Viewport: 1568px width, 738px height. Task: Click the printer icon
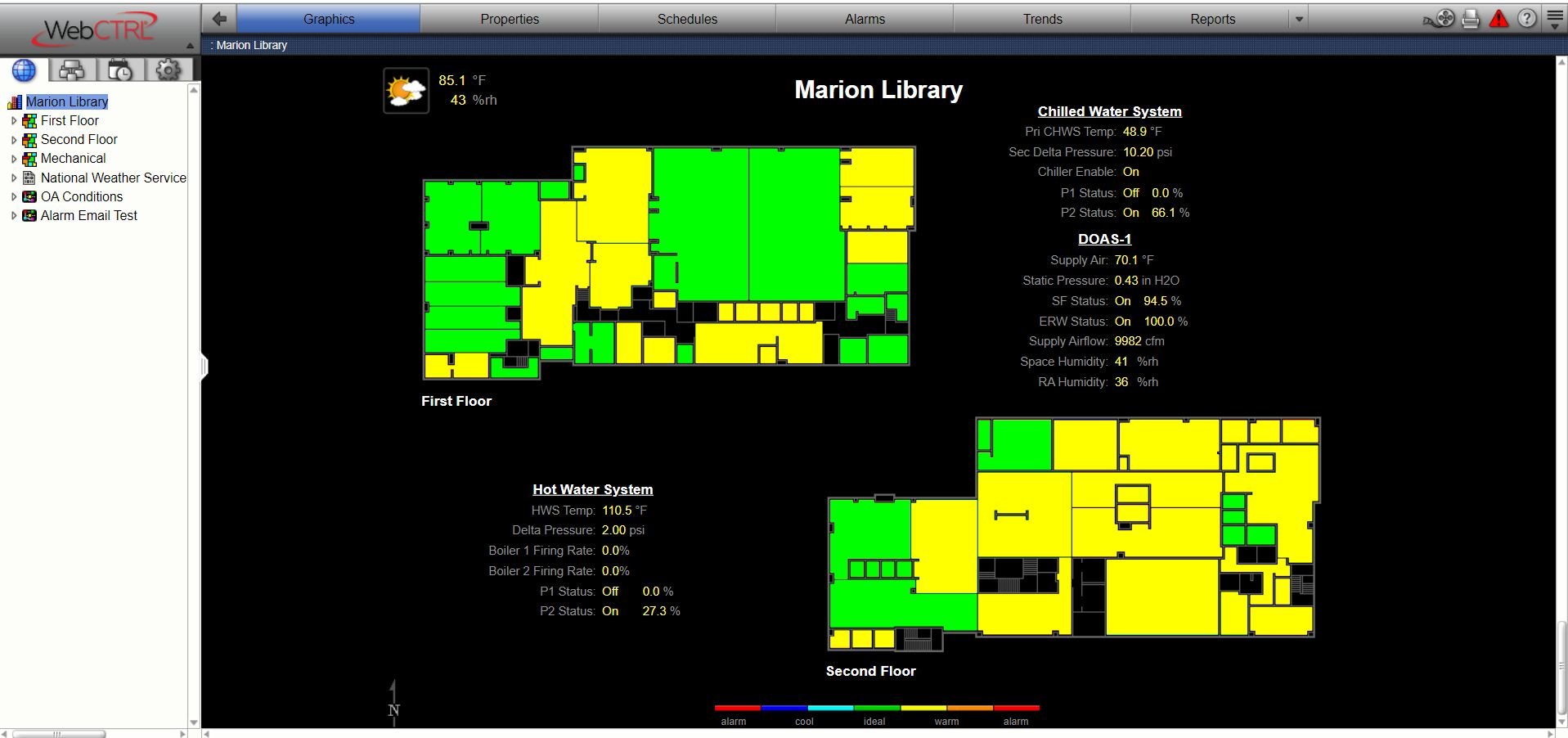1471,19
